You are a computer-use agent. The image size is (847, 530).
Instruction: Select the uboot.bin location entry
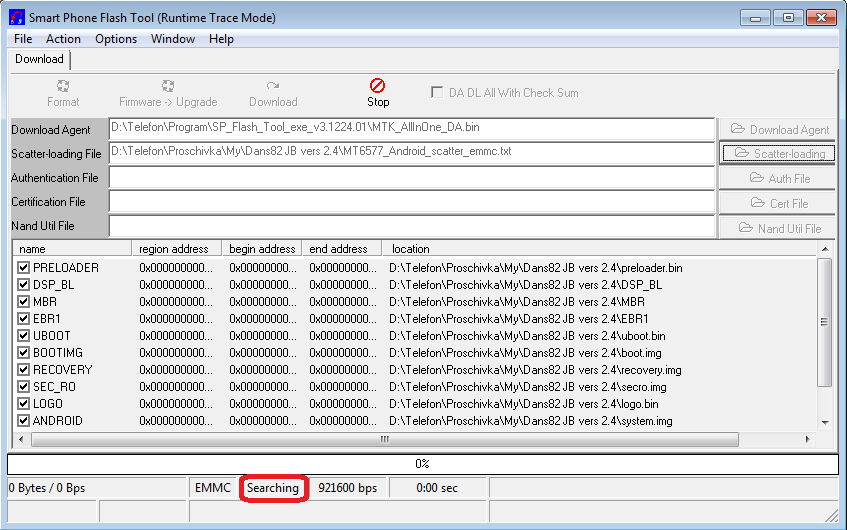(x=527, y=336)
